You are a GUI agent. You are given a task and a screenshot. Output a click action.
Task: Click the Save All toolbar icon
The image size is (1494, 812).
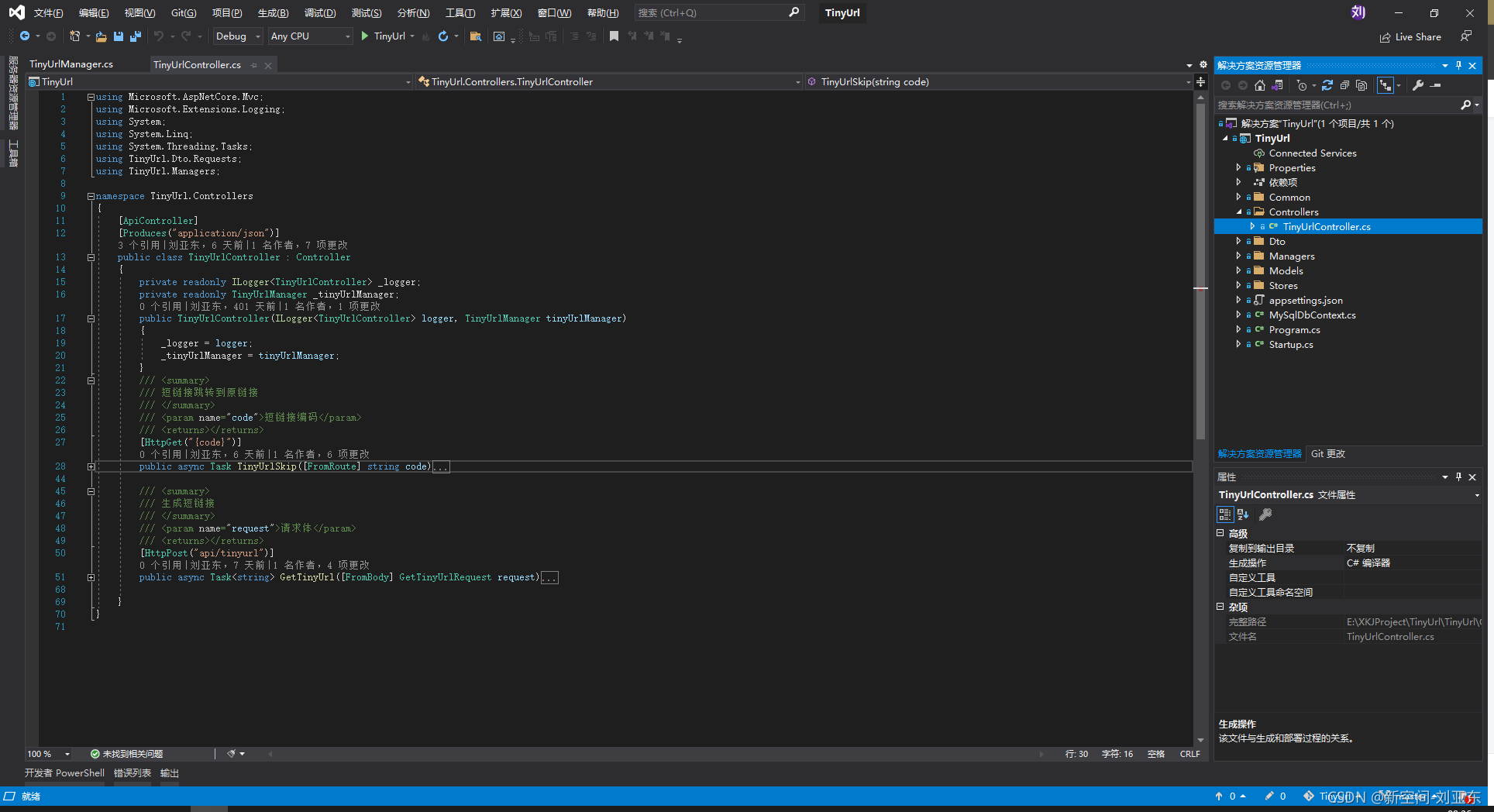[x=135, y=36]
